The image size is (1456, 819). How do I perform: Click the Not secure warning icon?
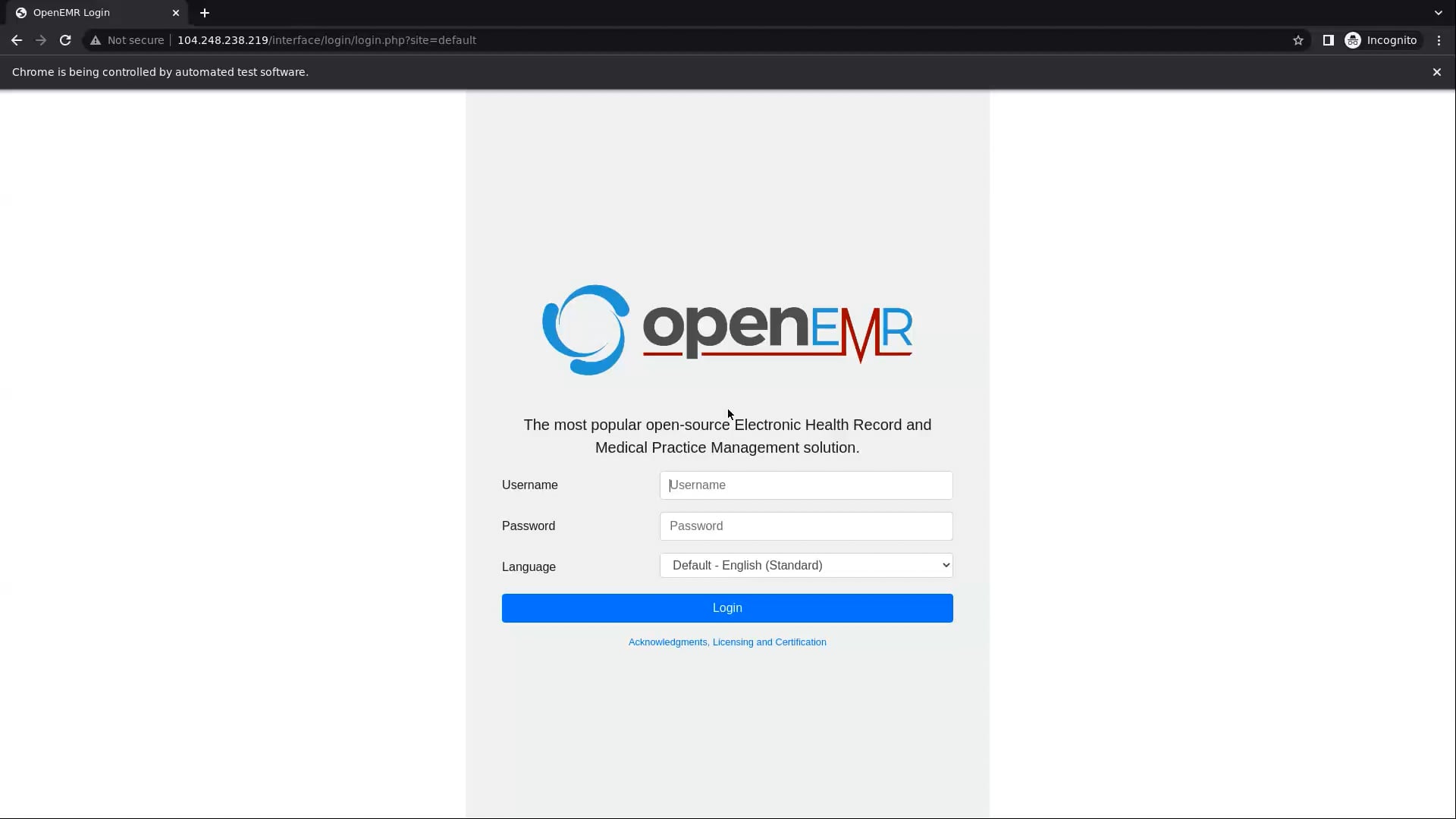coord(96,40)
